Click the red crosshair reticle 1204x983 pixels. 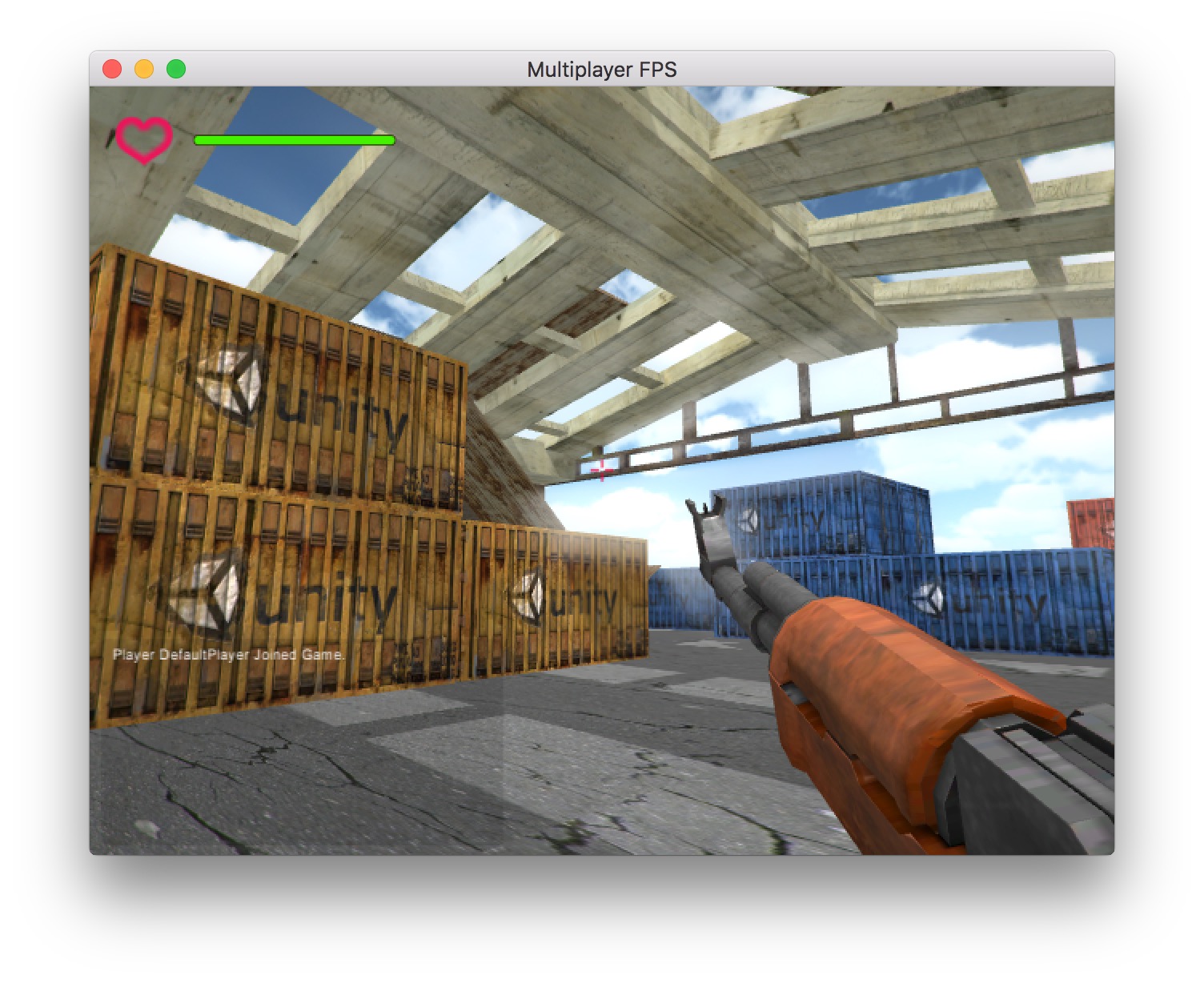coord(602,471)
